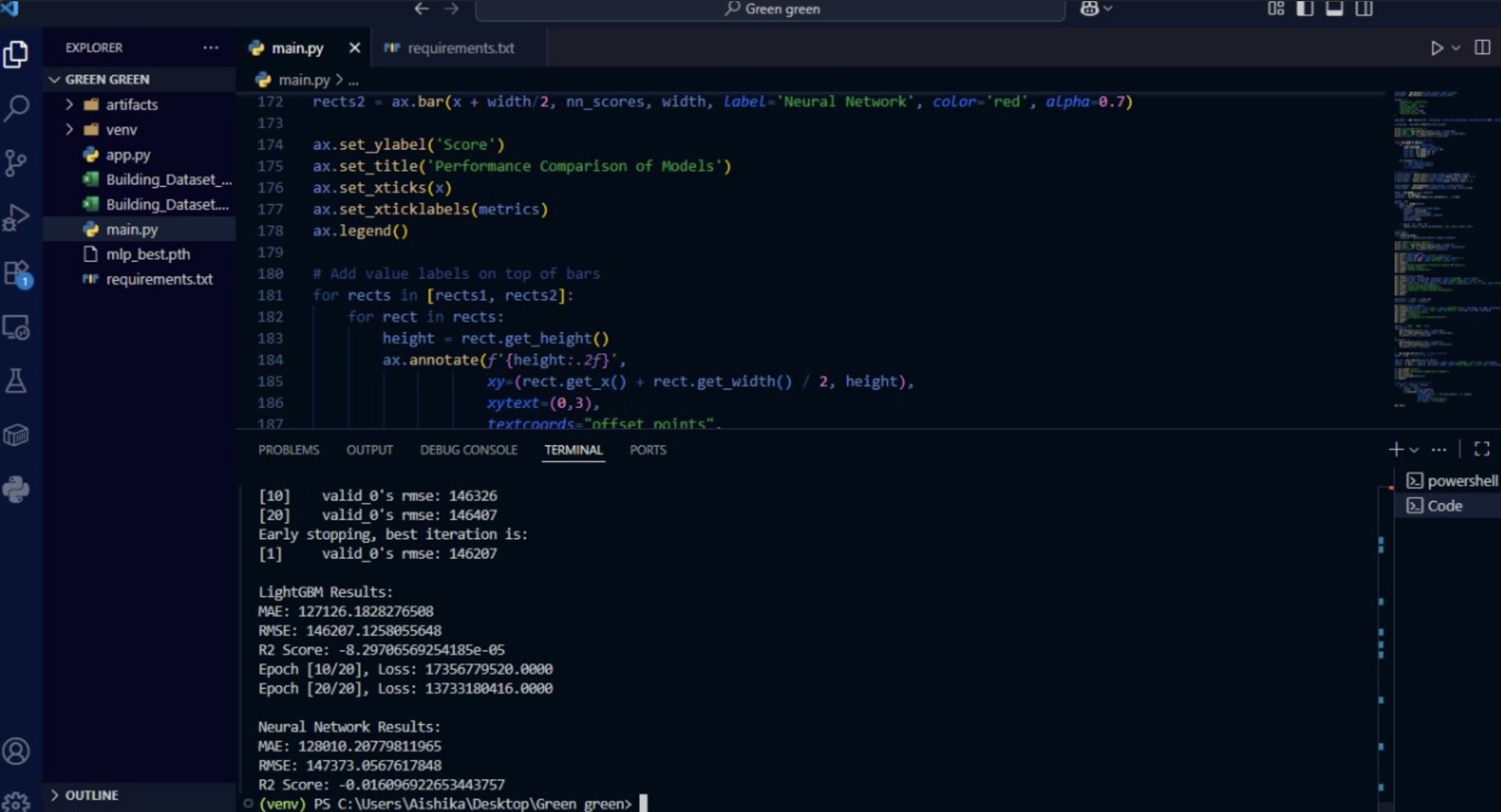Open the Run and Debug view
Screen dimensions: 1501x812
(x=16, y=218)
